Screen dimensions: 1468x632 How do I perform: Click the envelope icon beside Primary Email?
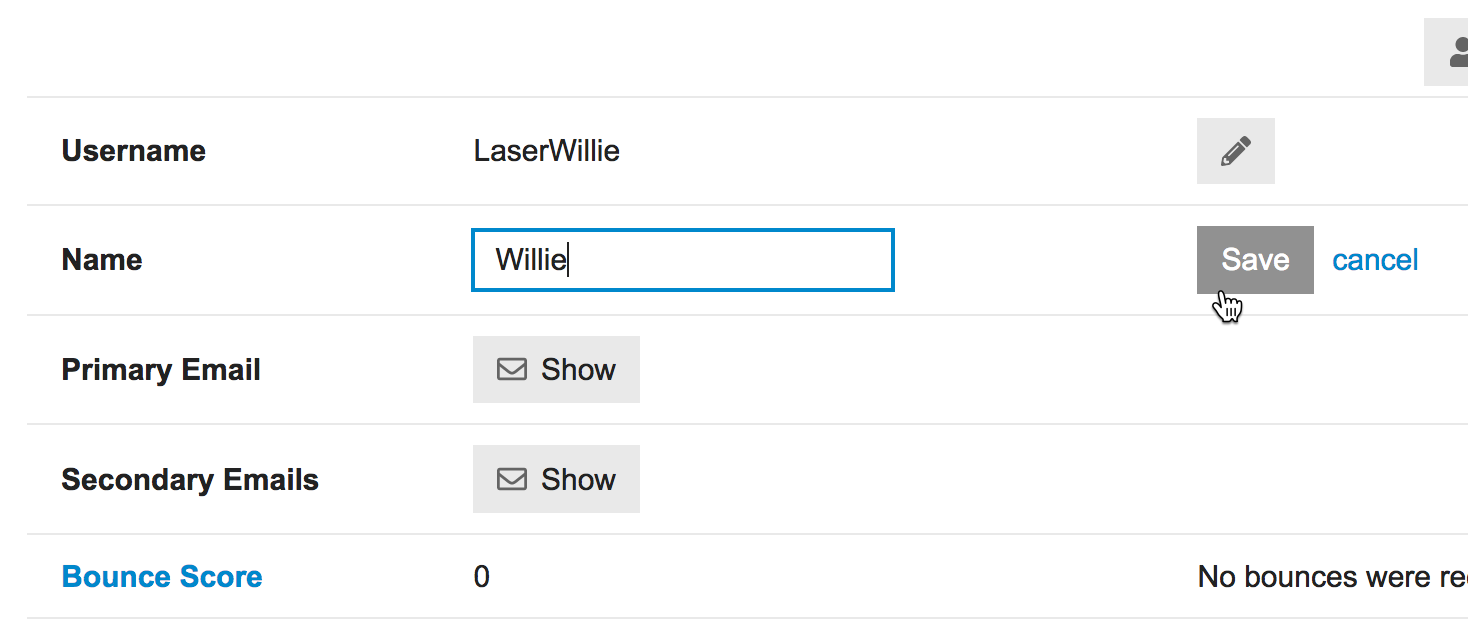coord(512,370)
